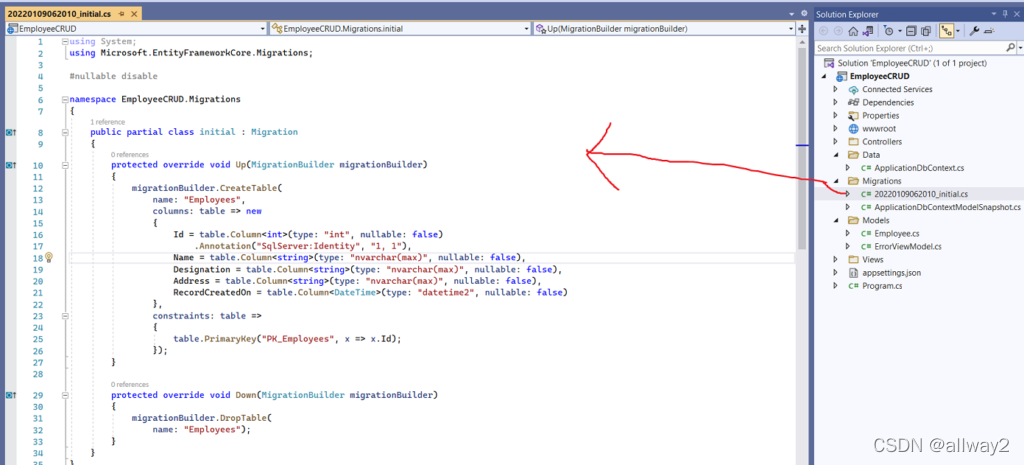The image size is (1024, 465).
Task: Click the Search Solution Explorer input field
Action: click(910, 48)
